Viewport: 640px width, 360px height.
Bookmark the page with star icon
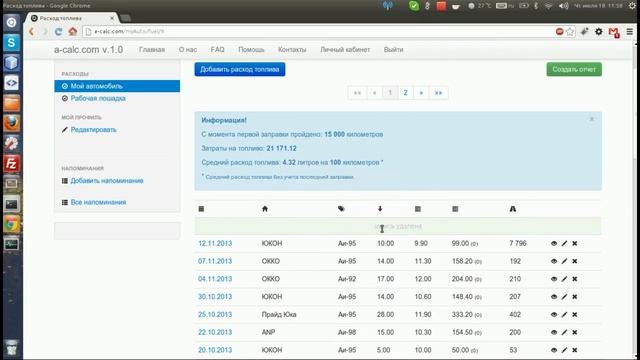point(570,31)
